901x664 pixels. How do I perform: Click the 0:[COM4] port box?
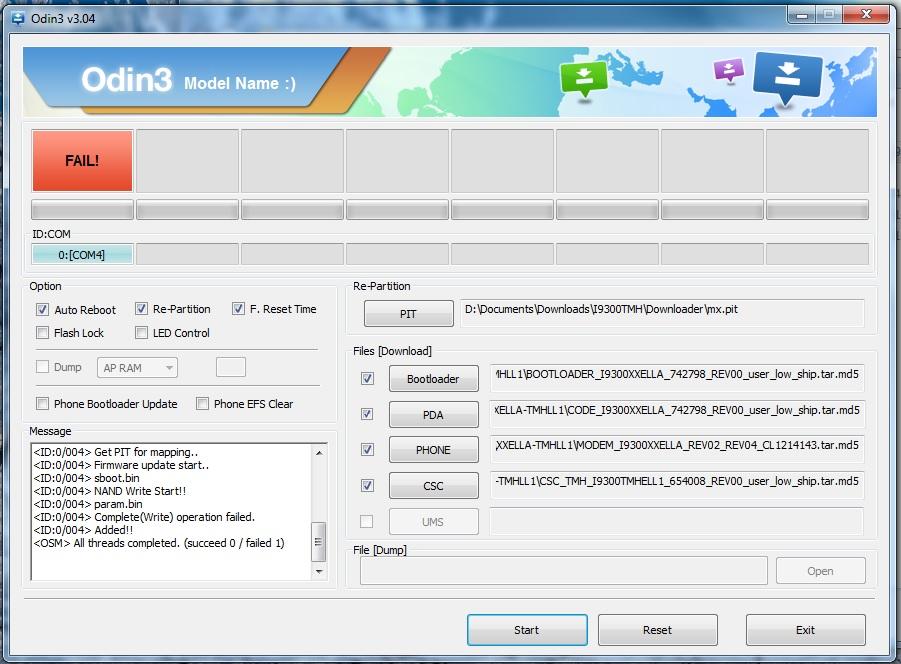82,254
